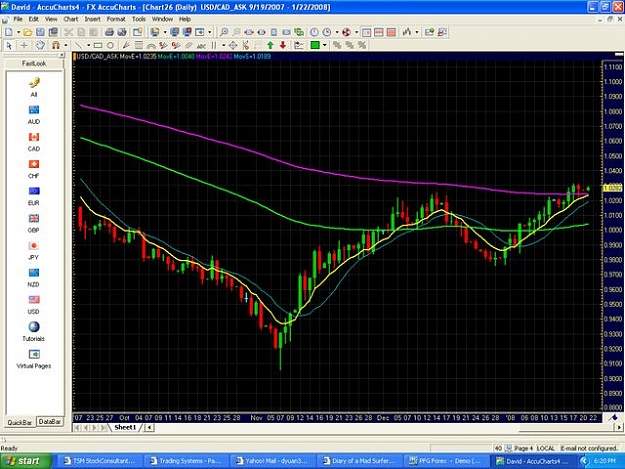Print the chart with the printer icon

tap(109, 32)
